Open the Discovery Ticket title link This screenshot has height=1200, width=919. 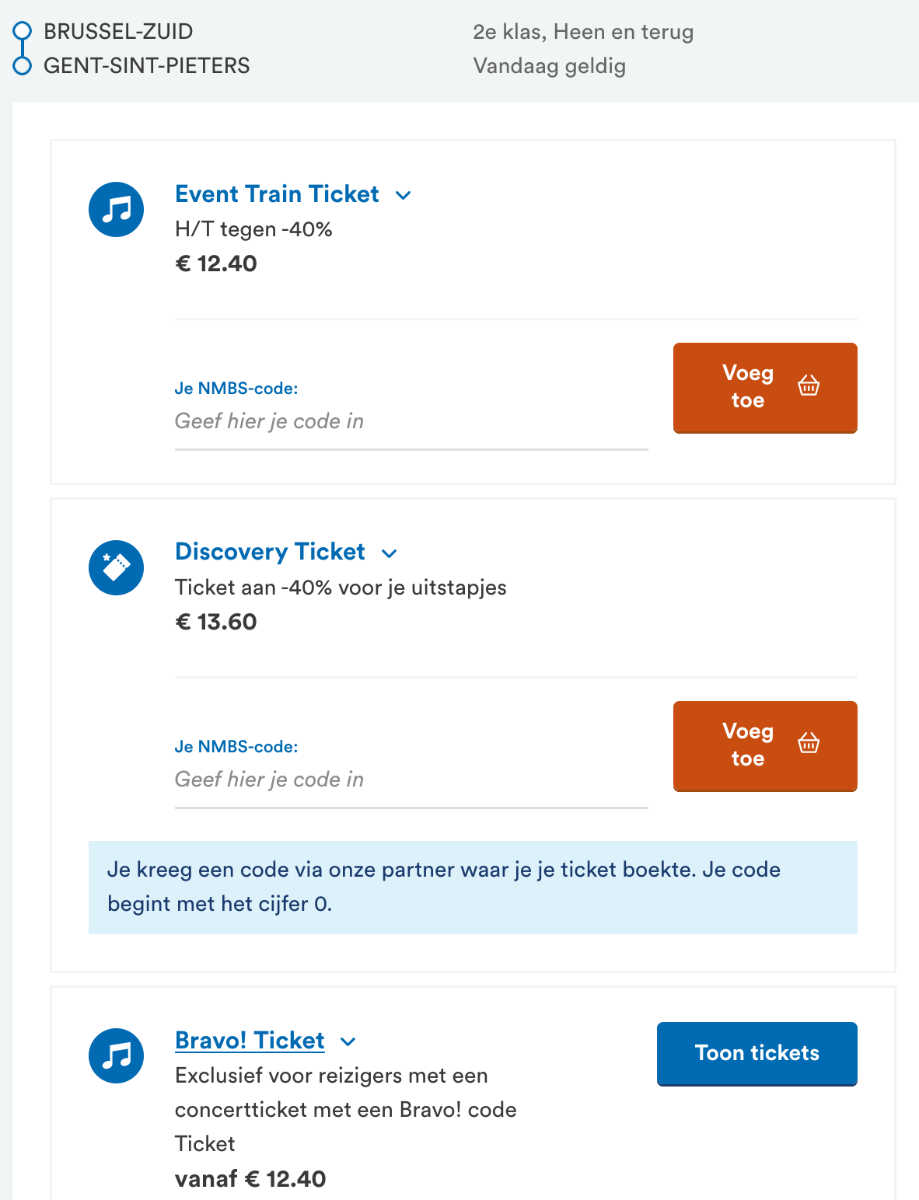[x=270, y=552]
